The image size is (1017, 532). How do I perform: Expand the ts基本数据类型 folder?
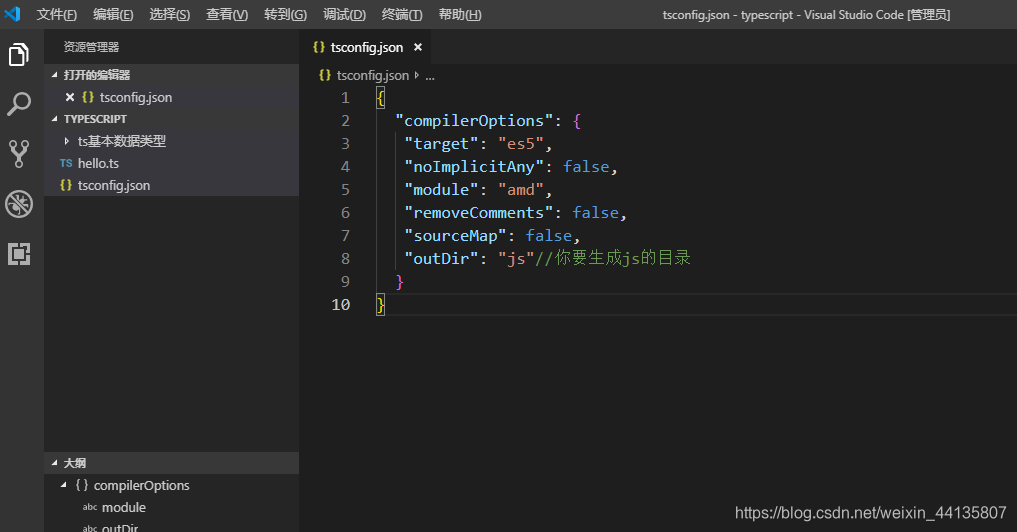(x=66, y=141)
